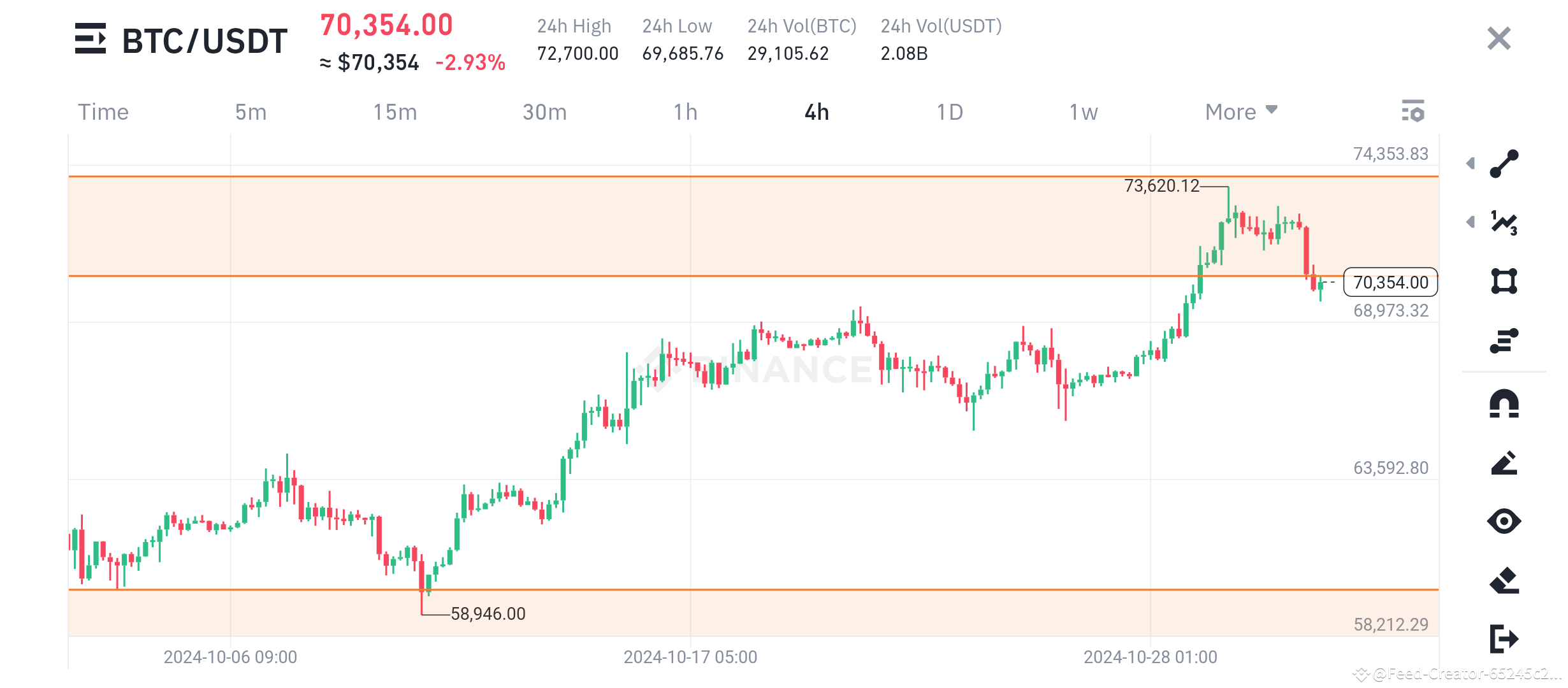Click the 70,354.00 price label
1568x688 pixels.
(x=1391, y=282)
